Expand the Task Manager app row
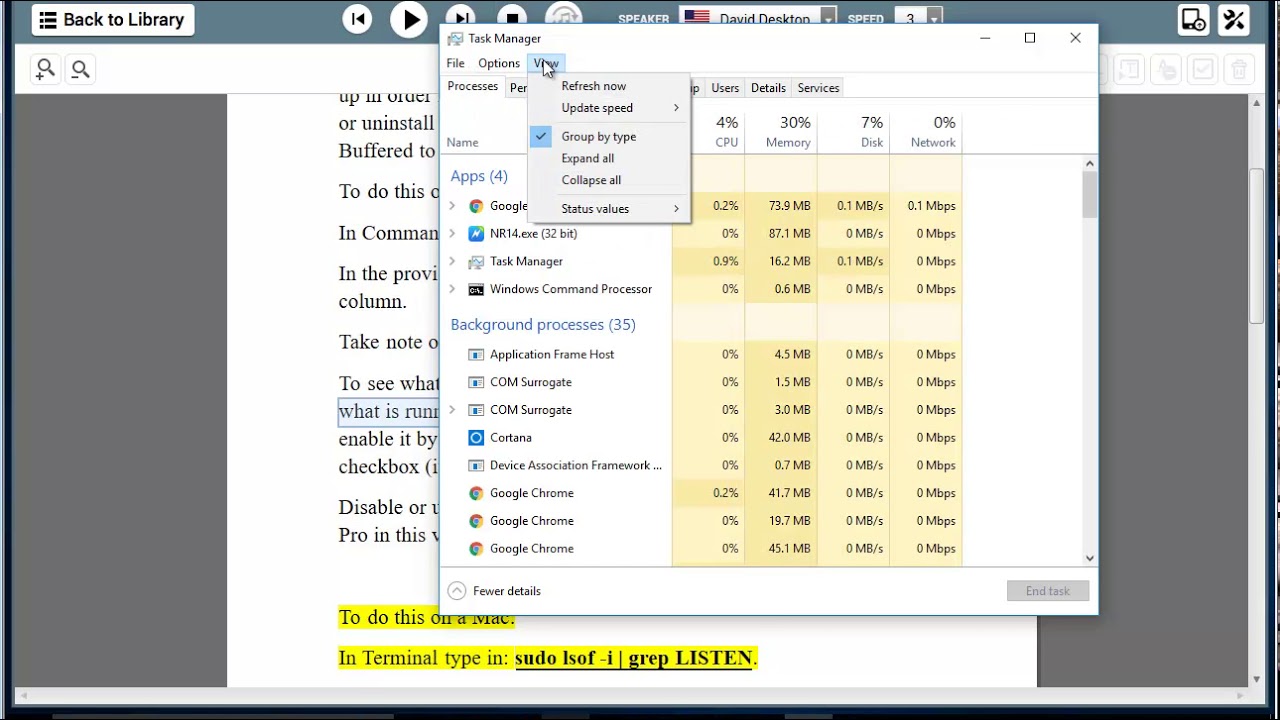The image size is (1280, 720). 452,262
